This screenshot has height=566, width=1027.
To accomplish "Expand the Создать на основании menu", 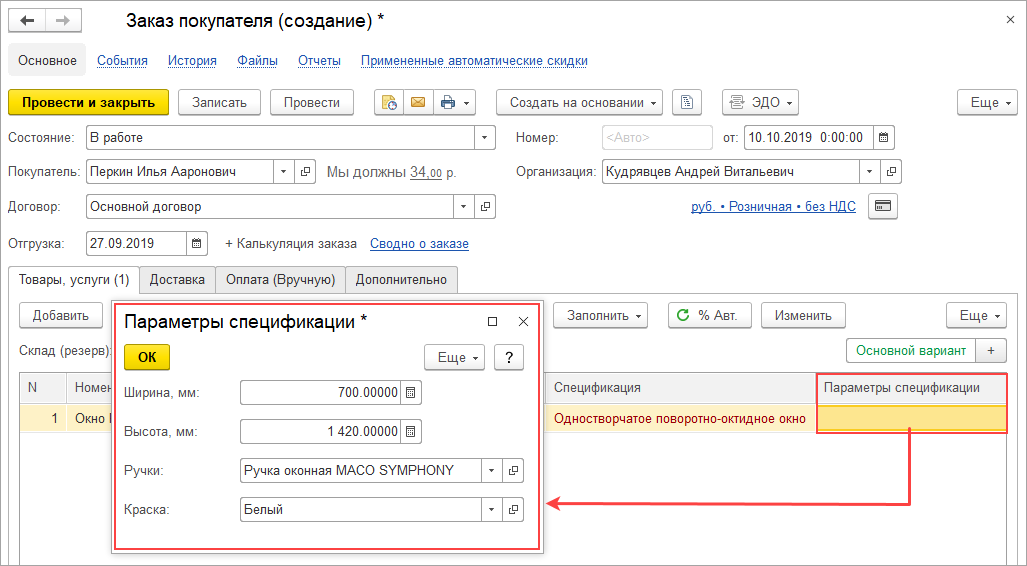I will pyautogui.click(x=585, y=102).
